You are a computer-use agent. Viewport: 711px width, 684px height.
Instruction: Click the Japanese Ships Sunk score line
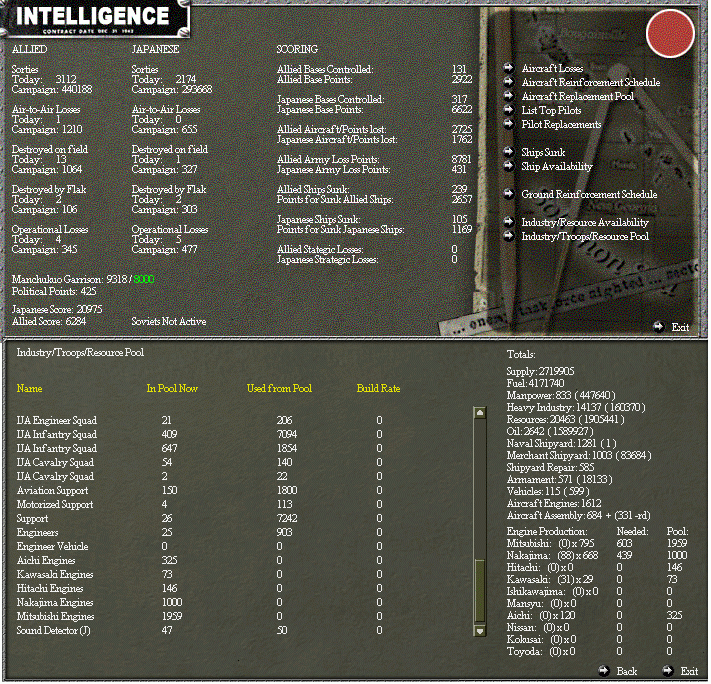click(x=372, y=219)
